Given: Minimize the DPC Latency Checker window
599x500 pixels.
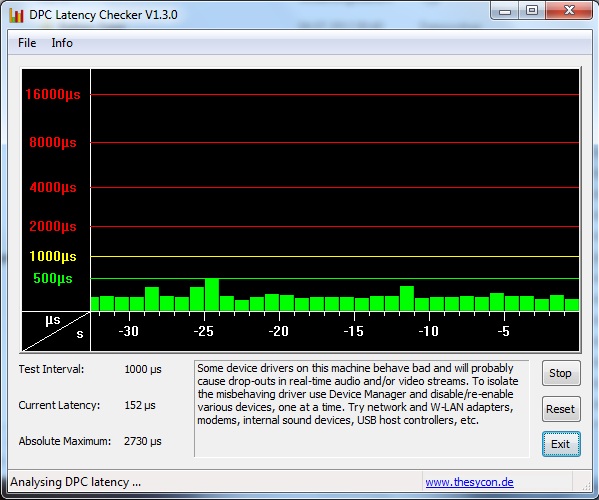Looking at the screenshot, I should tap(505, 11).
